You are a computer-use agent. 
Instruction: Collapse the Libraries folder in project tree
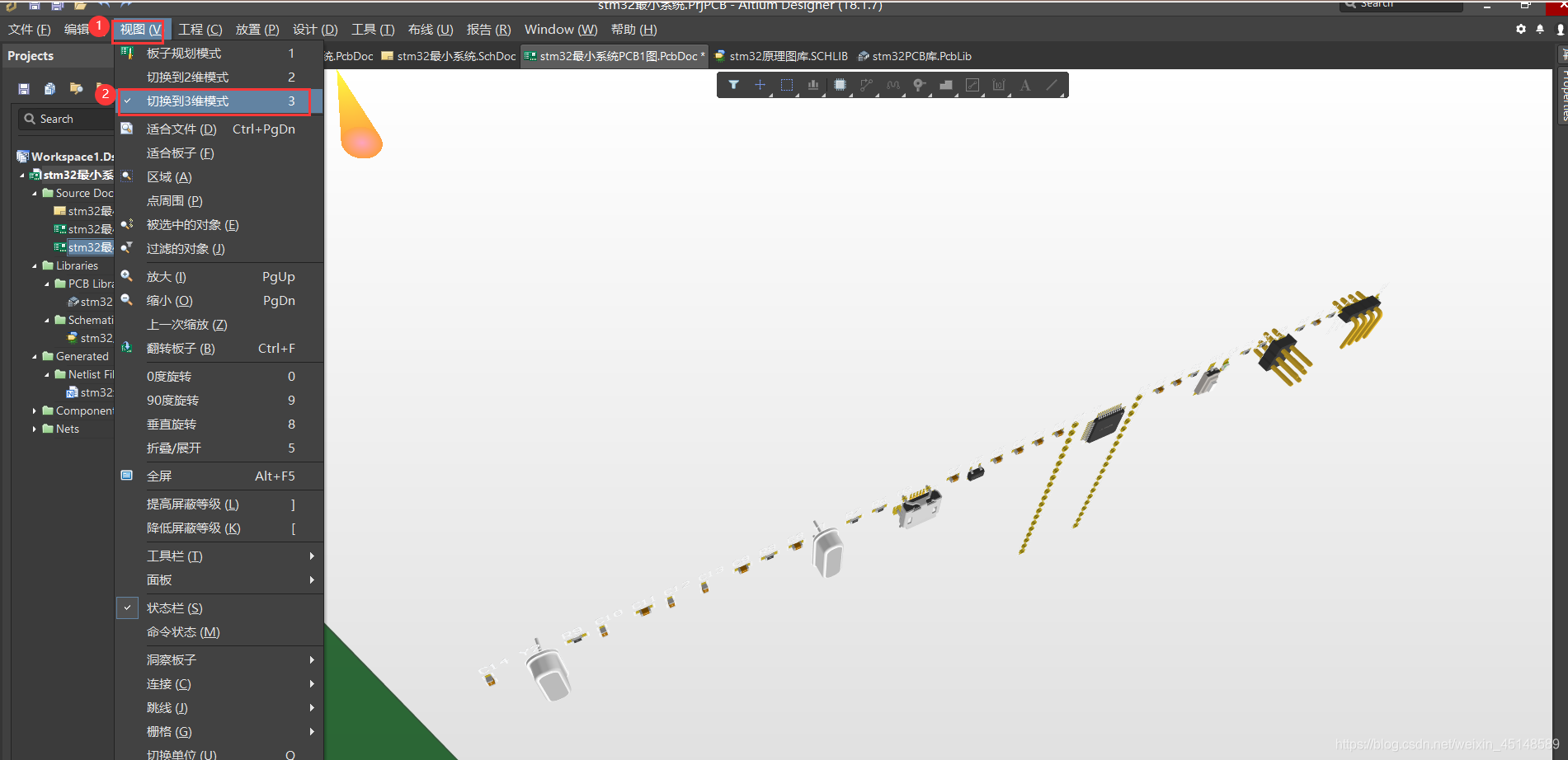click(35, 266)
